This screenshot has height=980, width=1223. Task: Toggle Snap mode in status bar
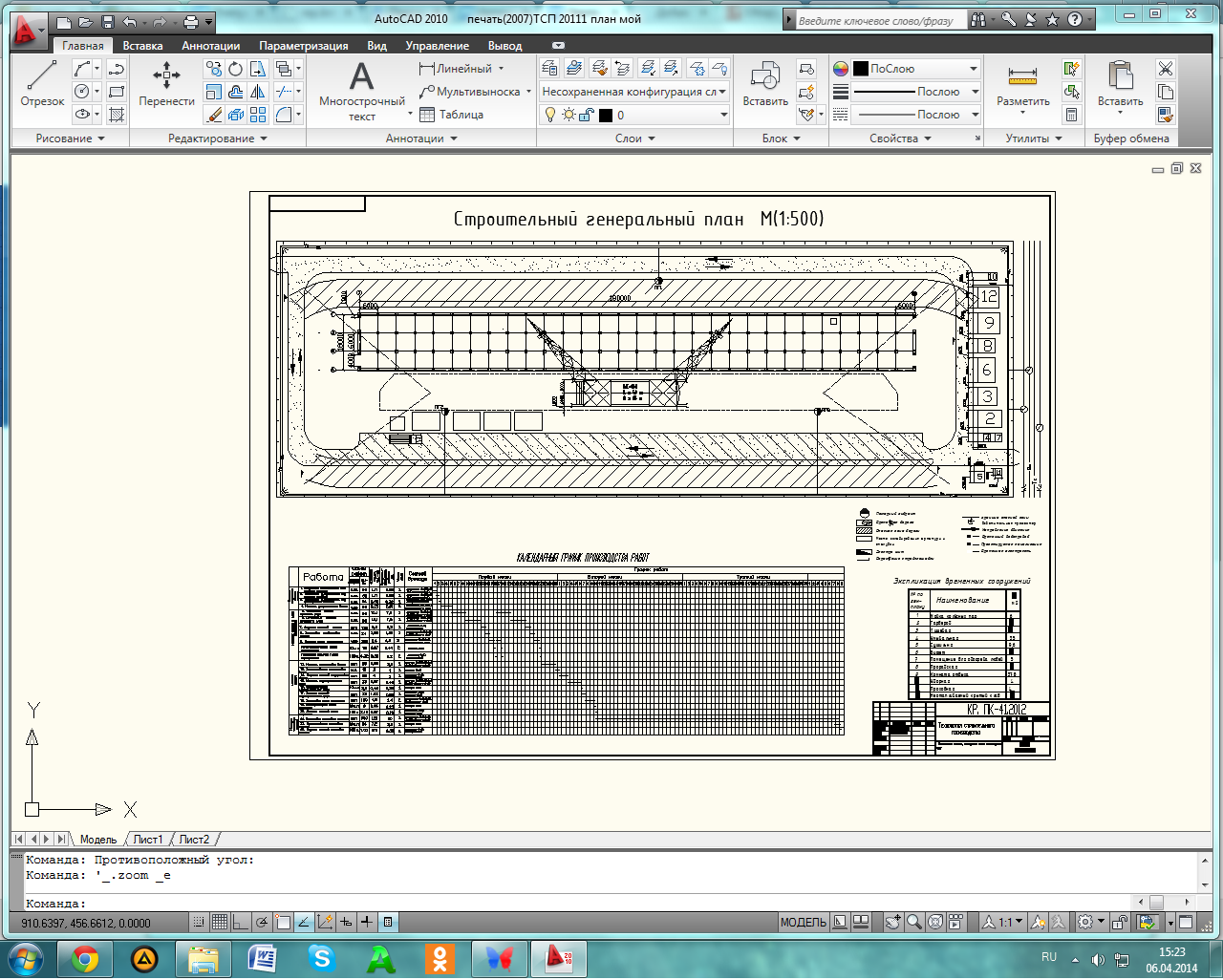click(199, 923)
